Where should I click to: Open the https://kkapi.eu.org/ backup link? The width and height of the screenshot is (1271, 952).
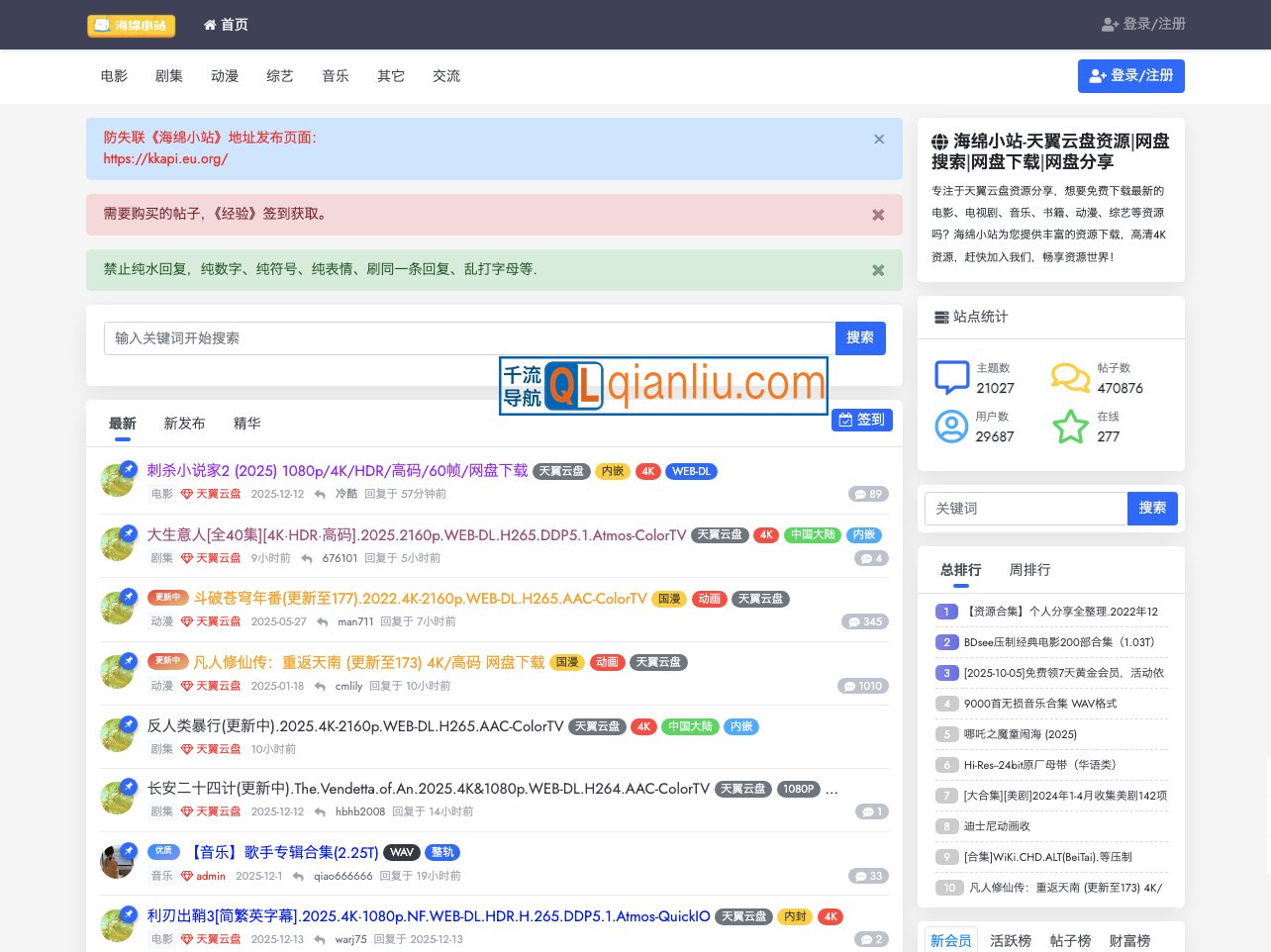tap(165, 158)
